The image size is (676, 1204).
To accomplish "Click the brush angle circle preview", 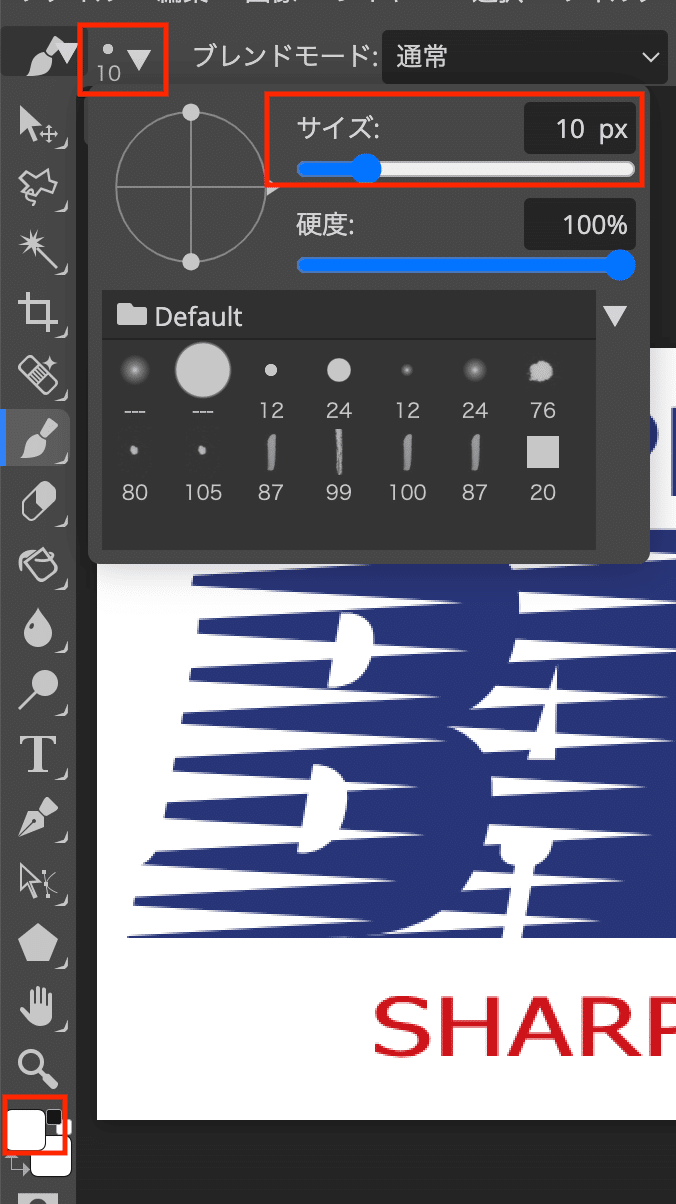I will [192, 187].
